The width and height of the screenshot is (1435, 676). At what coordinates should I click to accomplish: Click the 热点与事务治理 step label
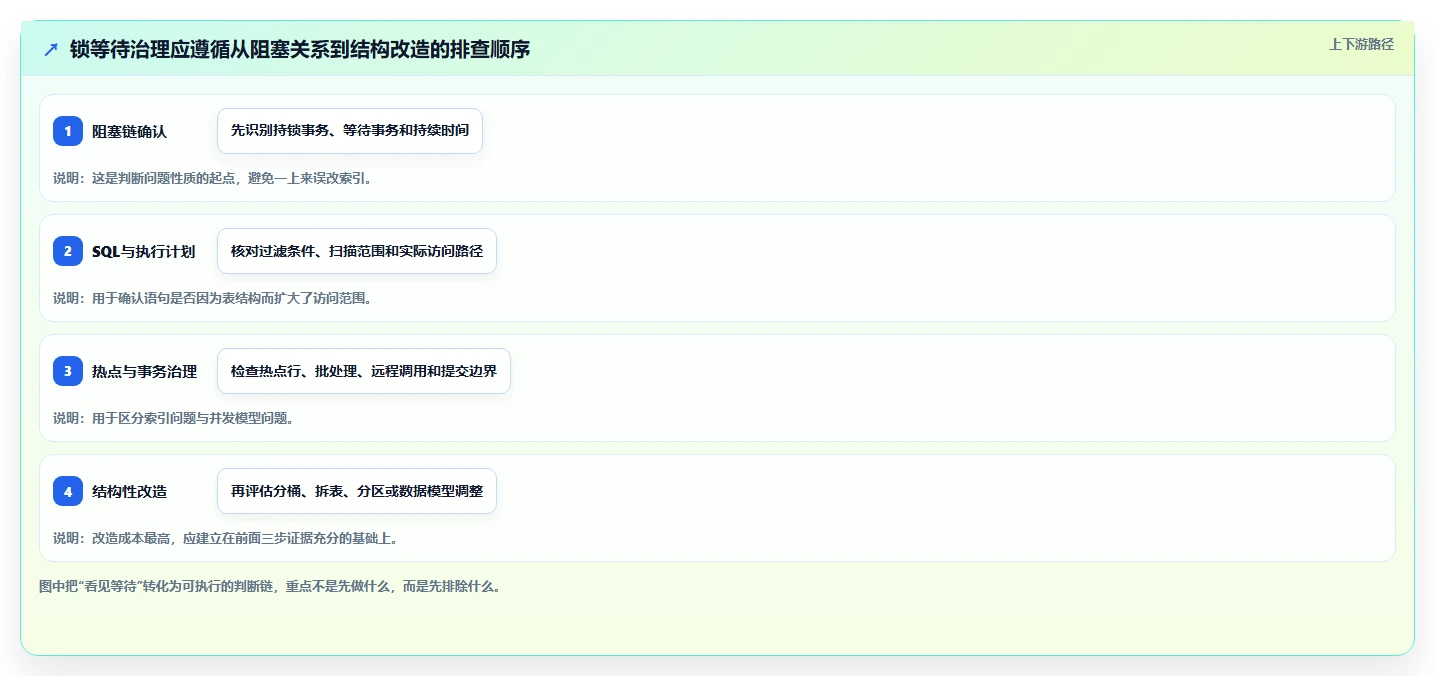144,371
